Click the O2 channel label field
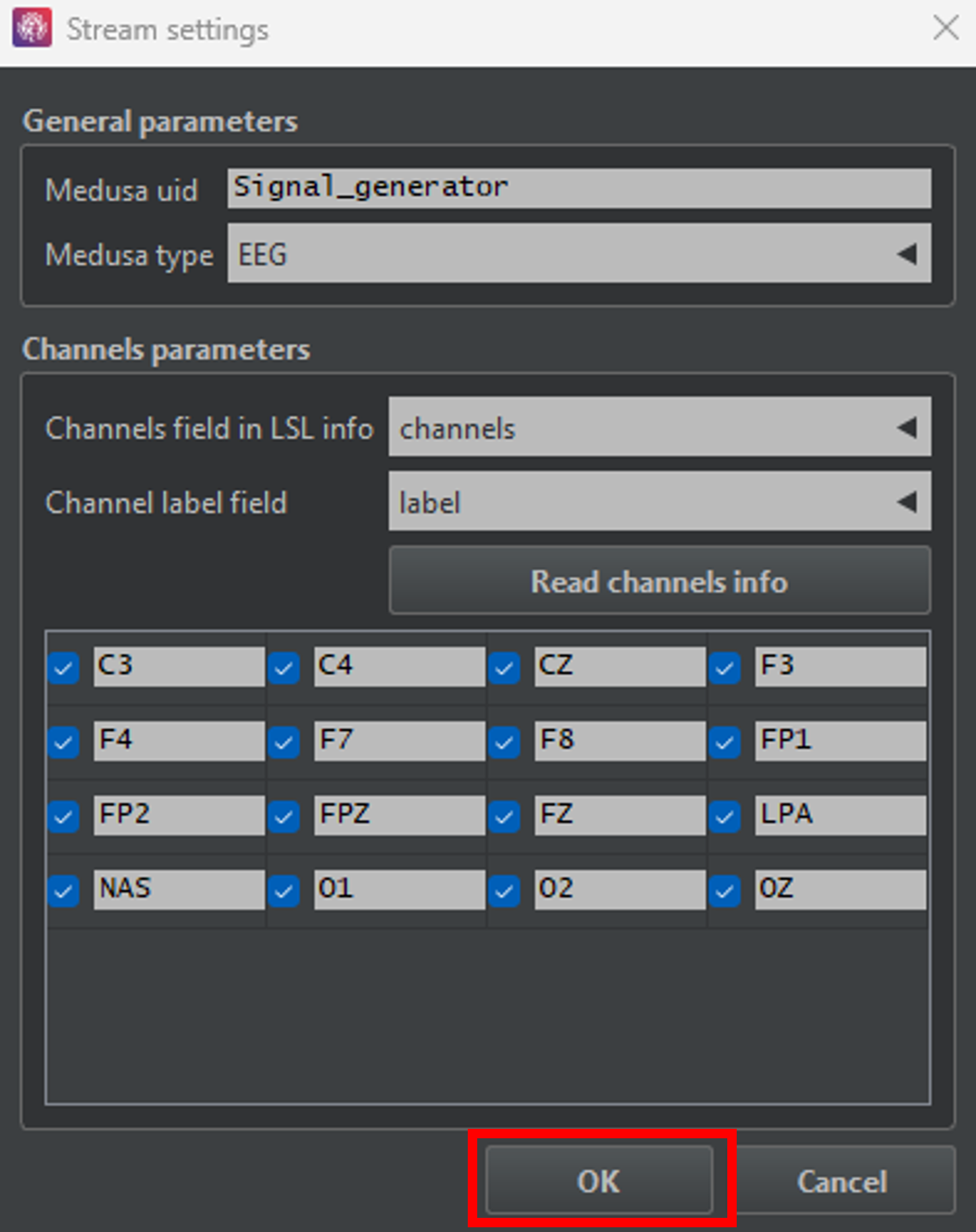This screenshot has height=1232, width=976. pos(619,889)
